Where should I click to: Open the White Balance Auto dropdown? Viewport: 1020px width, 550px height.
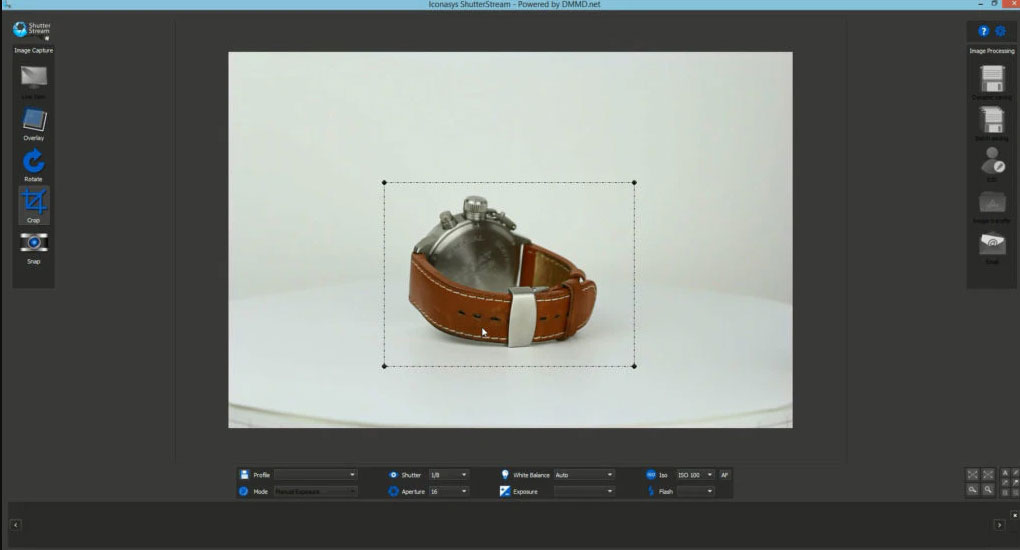[584, 474]
